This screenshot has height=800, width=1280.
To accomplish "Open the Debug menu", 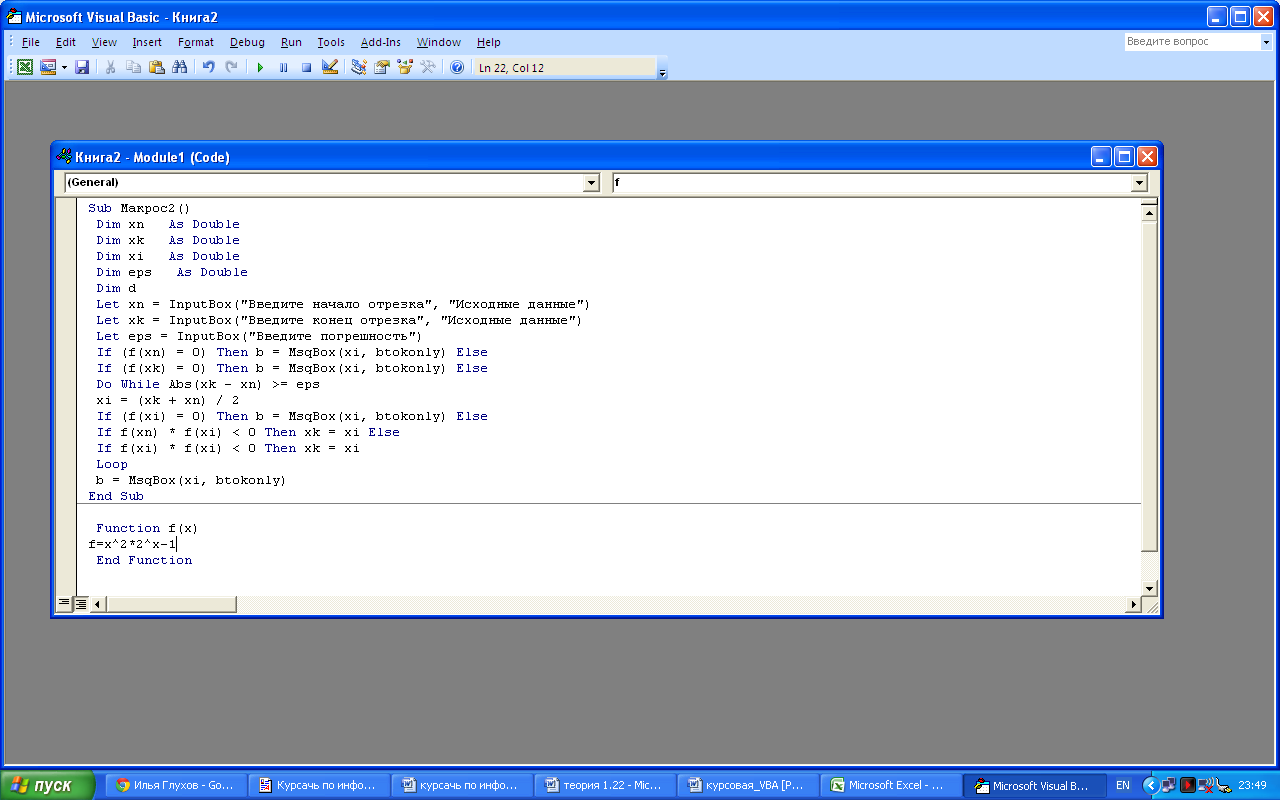I will pyautogui.click(x=247, y=42).
